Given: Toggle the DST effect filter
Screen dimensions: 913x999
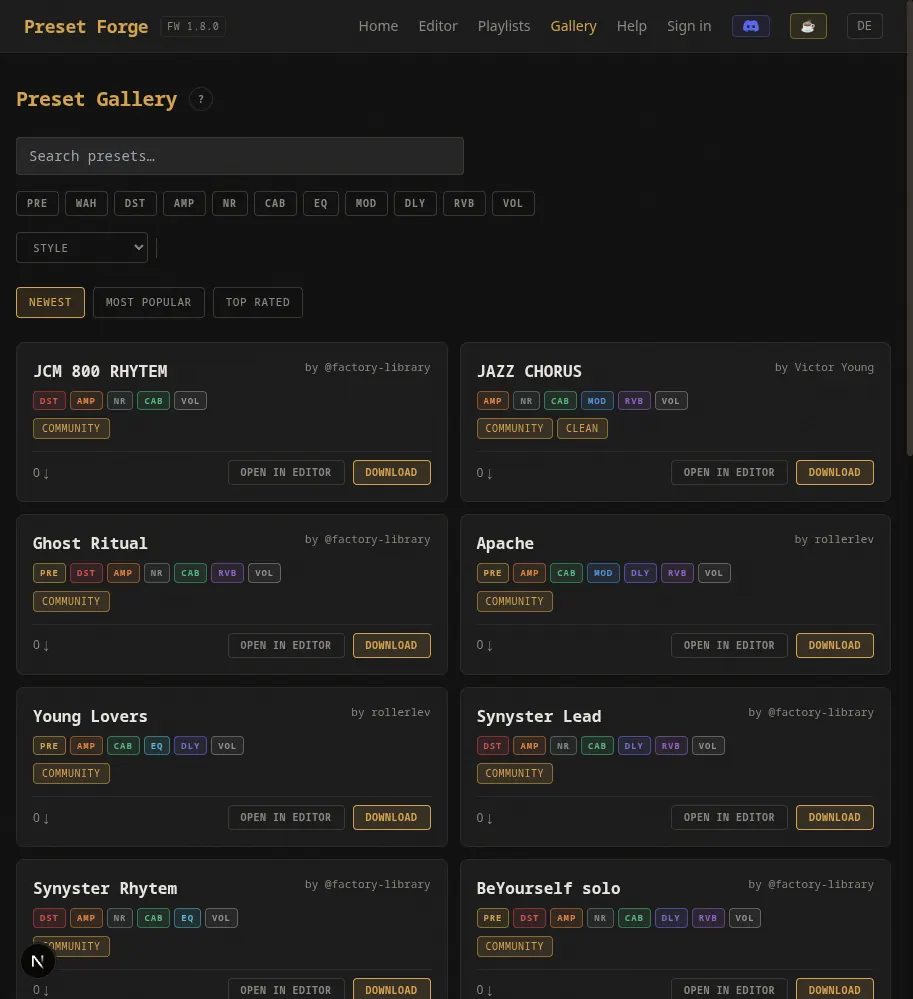Looking at the screenshot, I should tap(135, 203).
